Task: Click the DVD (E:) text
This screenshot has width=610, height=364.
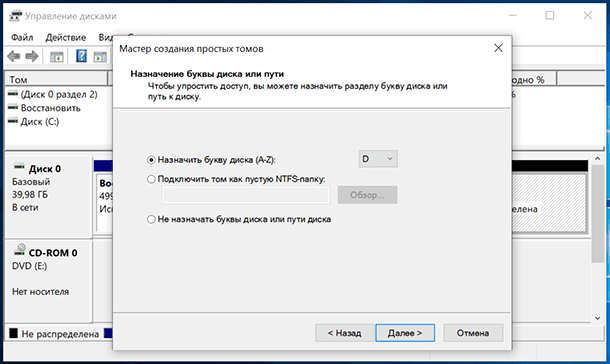Action: 30,266
